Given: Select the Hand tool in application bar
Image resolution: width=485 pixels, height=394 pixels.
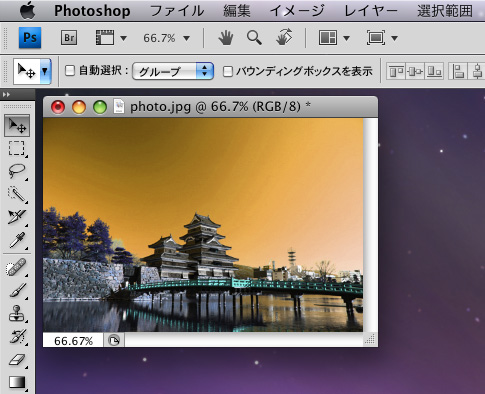Looking at the screenshot, I should point(226,38).
